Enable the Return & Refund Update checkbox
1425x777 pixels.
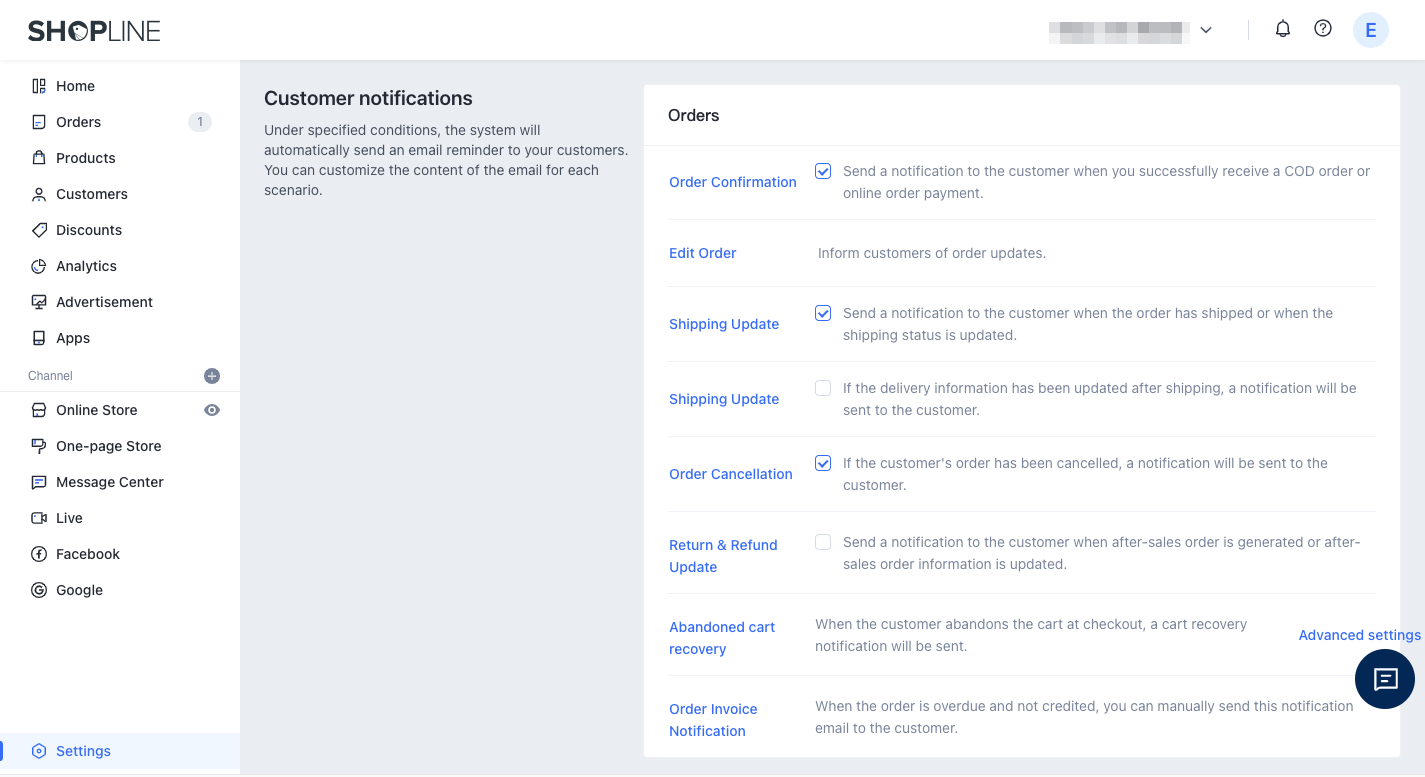coord(823,542)
